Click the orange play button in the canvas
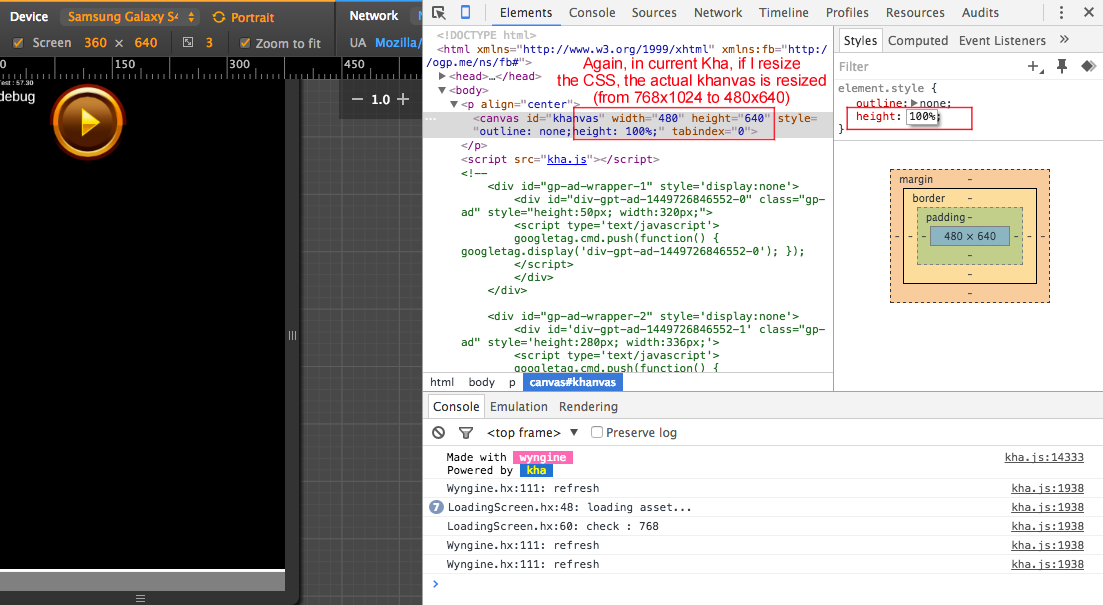This screenshot has height=605, width=1103. coord(88,122)
